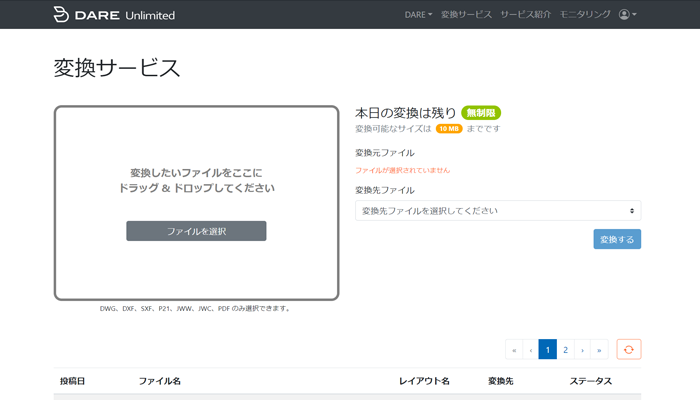Go to next page using arrow icon
This screenshot has height=400, width=700.
(582, 349)
